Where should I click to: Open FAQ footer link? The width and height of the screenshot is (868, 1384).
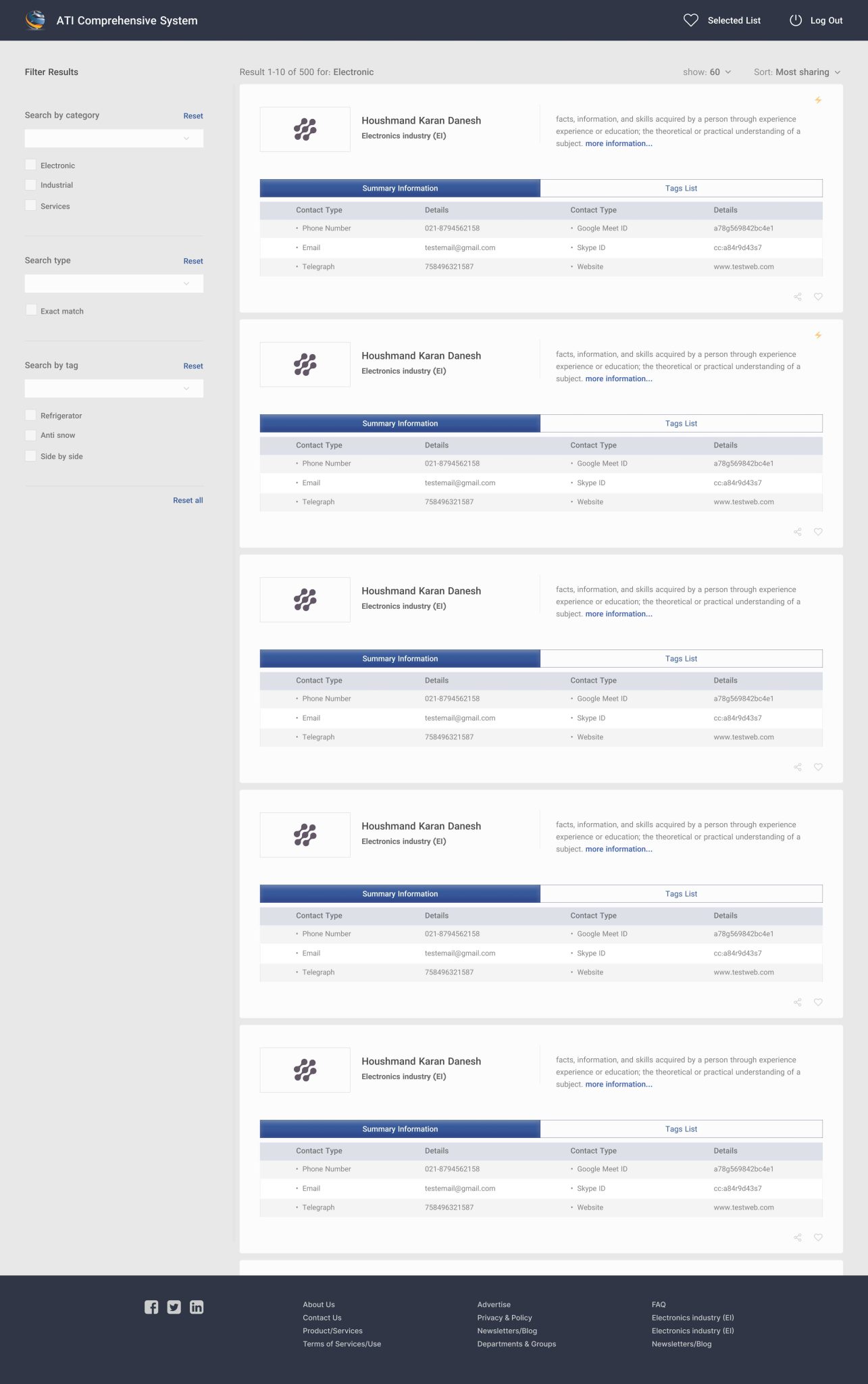click(659, 1305)
